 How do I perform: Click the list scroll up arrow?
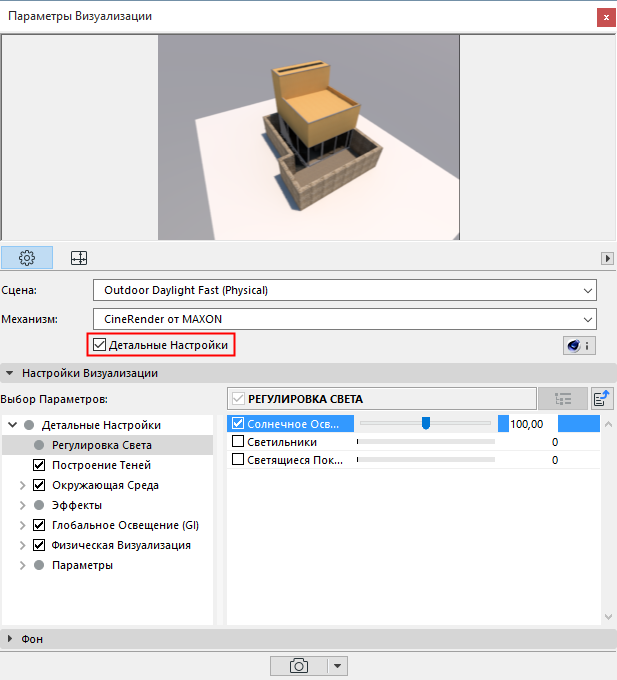coord(608,424)
